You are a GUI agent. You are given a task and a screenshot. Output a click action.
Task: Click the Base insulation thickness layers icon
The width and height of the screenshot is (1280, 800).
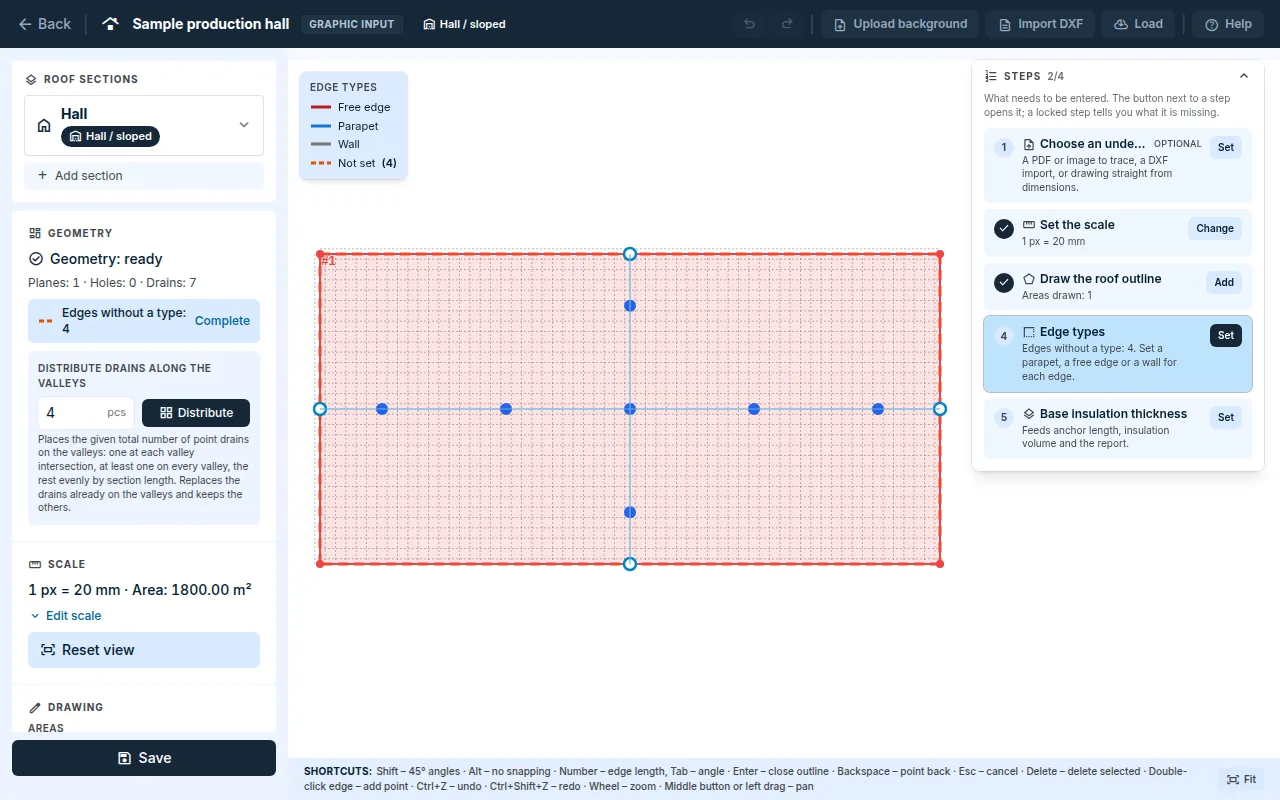point(1029,413)
